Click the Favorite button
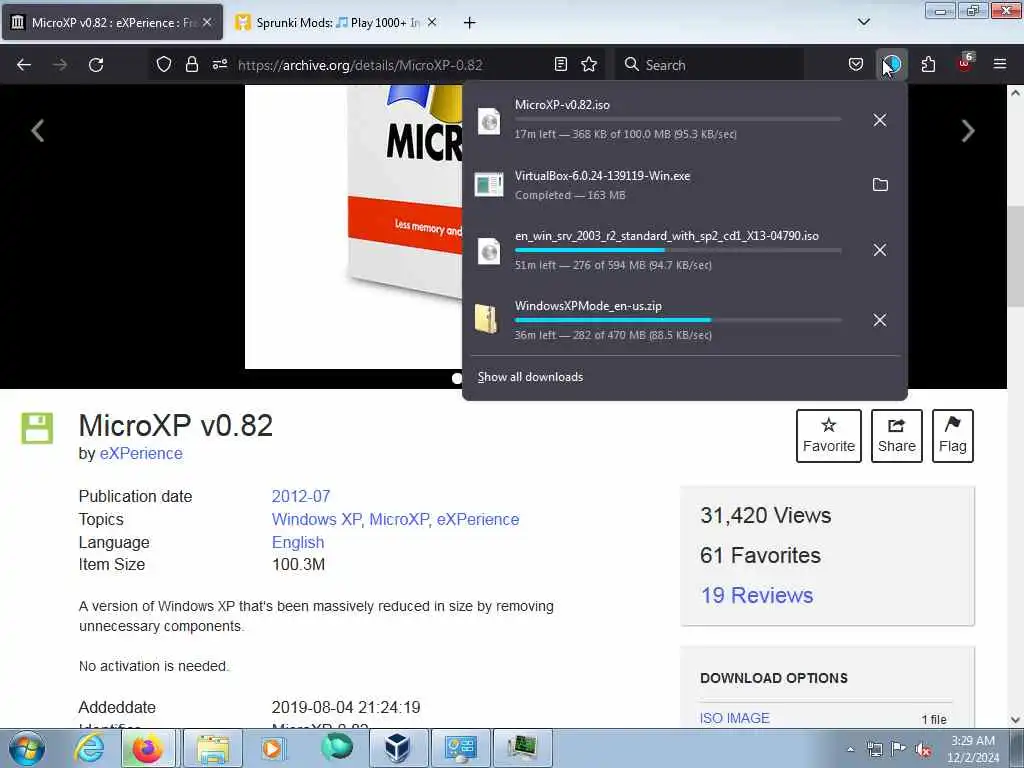 (829, 436)
